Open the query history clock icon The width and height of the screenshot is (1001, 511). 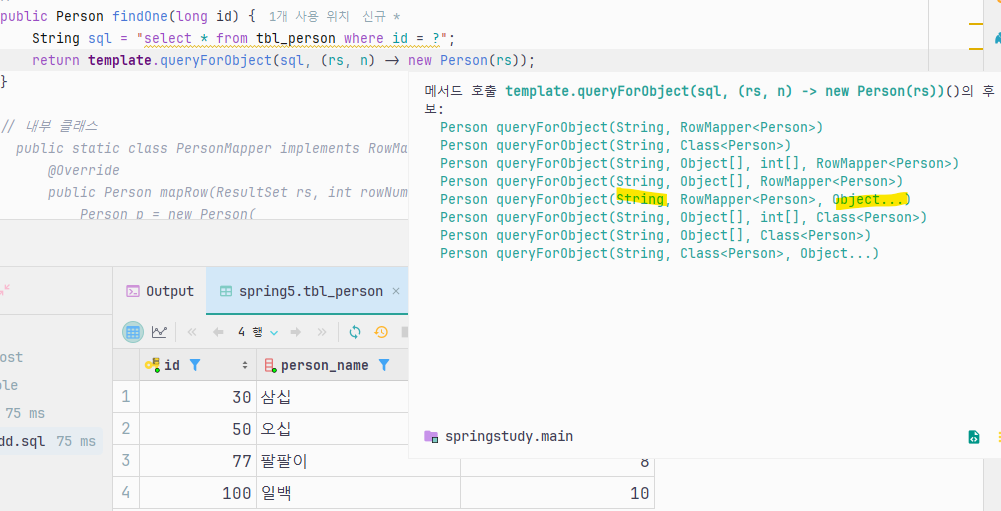click(381, 332)
